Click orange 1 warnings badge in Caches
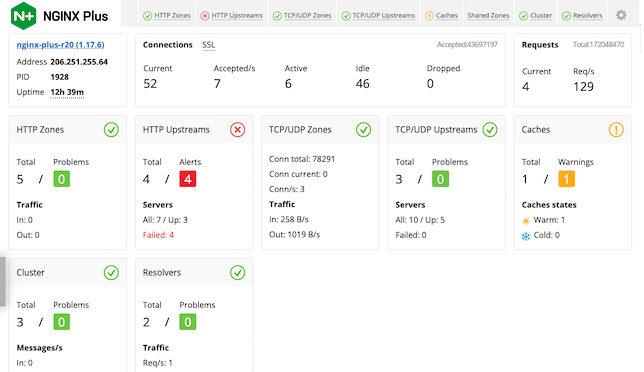 click(566, 179)
